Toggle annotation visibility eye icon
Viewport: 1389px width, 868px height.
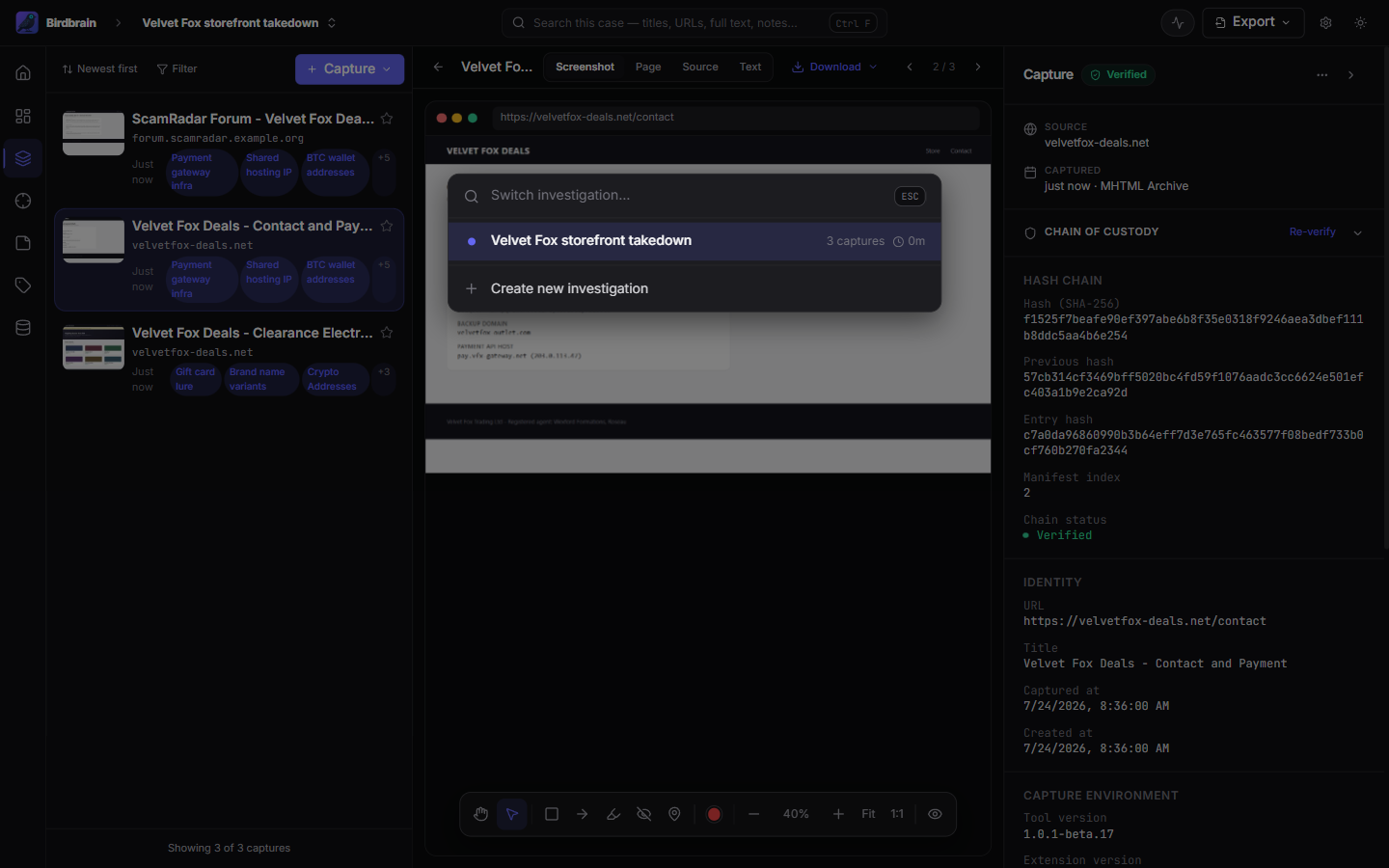pos(936,814)
